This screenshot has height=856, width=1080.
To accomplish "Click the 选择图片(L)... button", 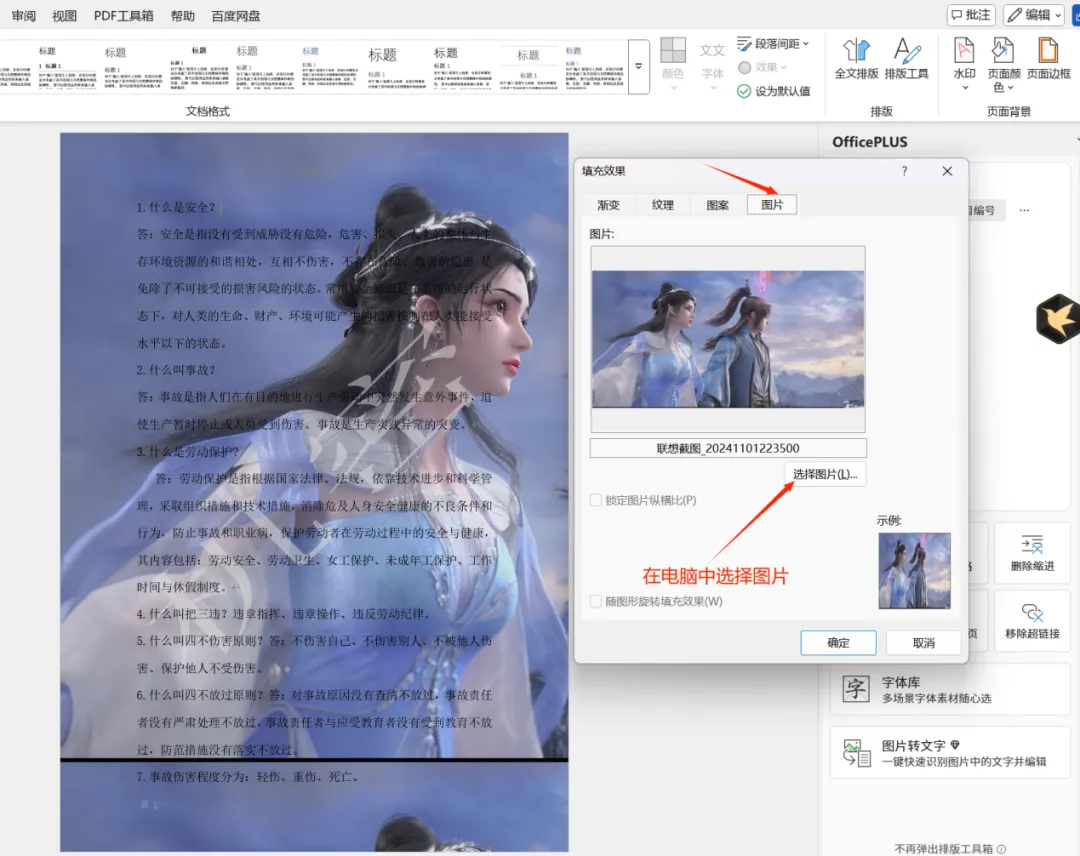I will pyautogui.click(x=824, y=474).
